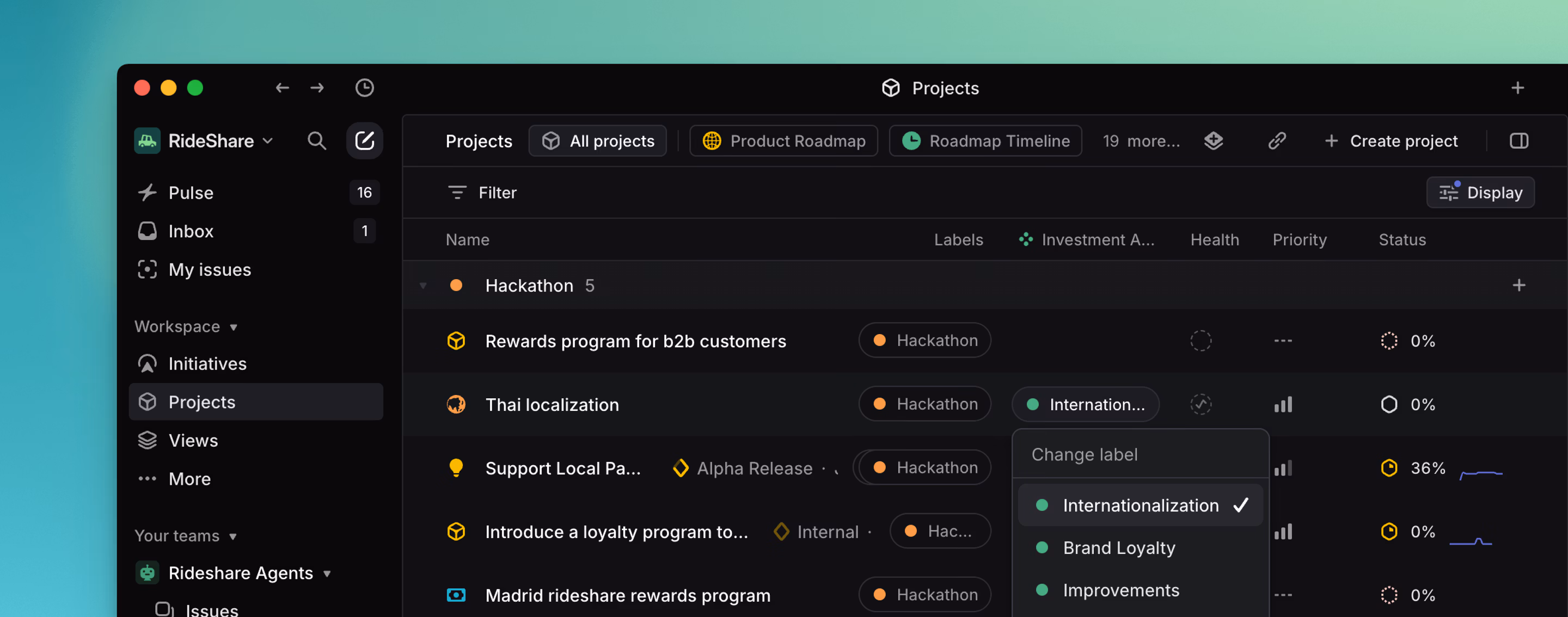Click the compose new issue icon

click(x=364, y=140)
